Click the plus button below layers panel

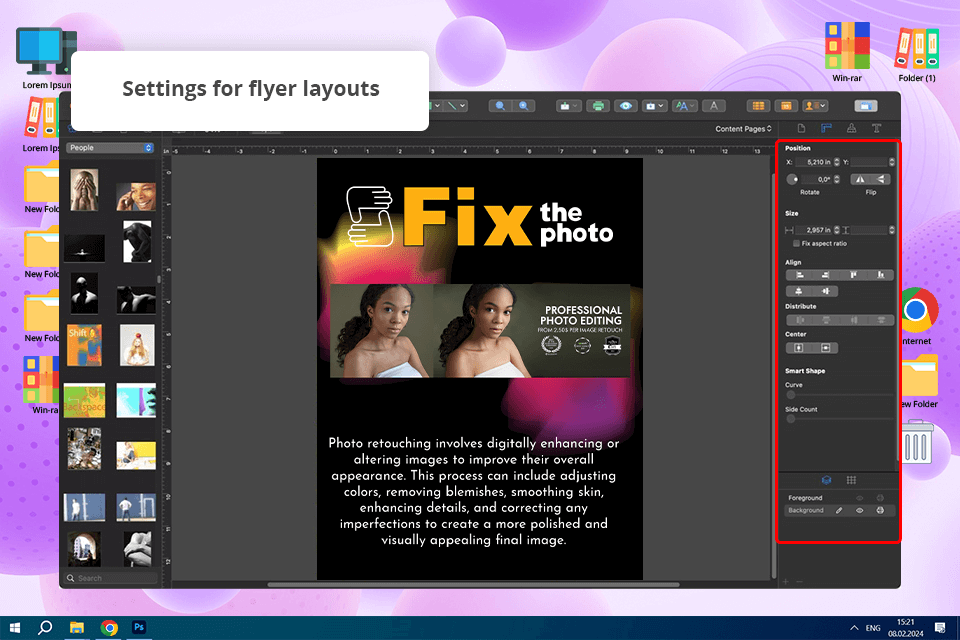(x=786, y=581)
